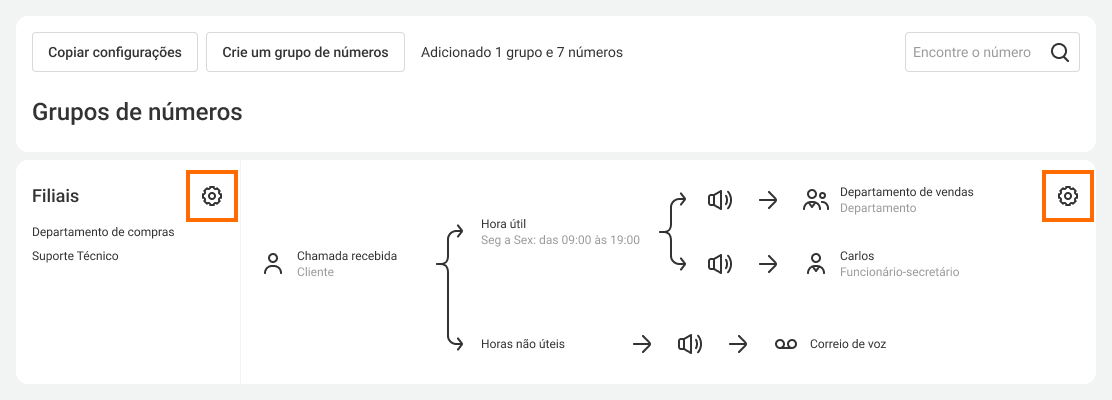The height and width of the screenshot is (400, 1112).
Task: Select Departamento de compras in Filiais
Action: tap(103, 232)
